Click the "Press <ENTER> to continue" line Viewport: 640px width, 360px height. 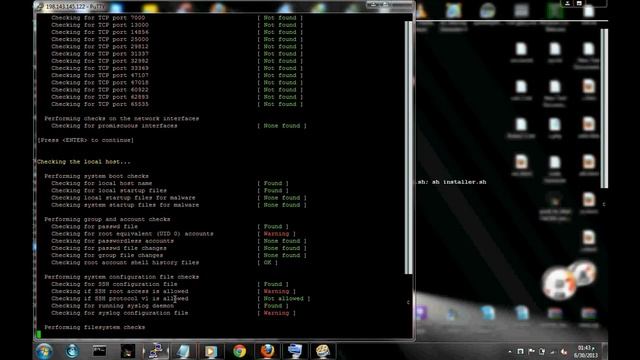tap(85, 140)
